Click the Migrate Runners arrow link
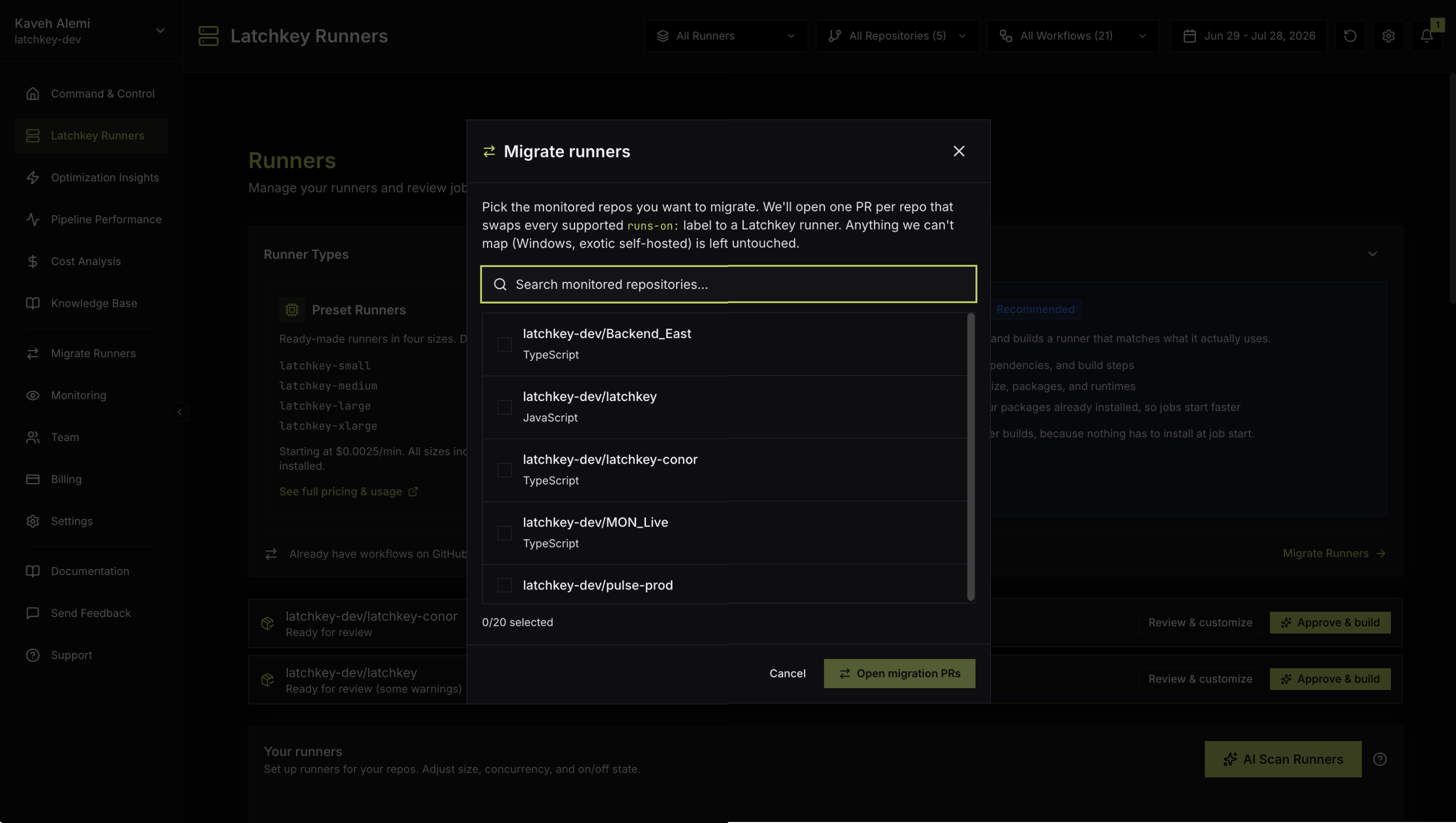The width and height of the screenshot is (1456, 823). [x=1334, y=553]
